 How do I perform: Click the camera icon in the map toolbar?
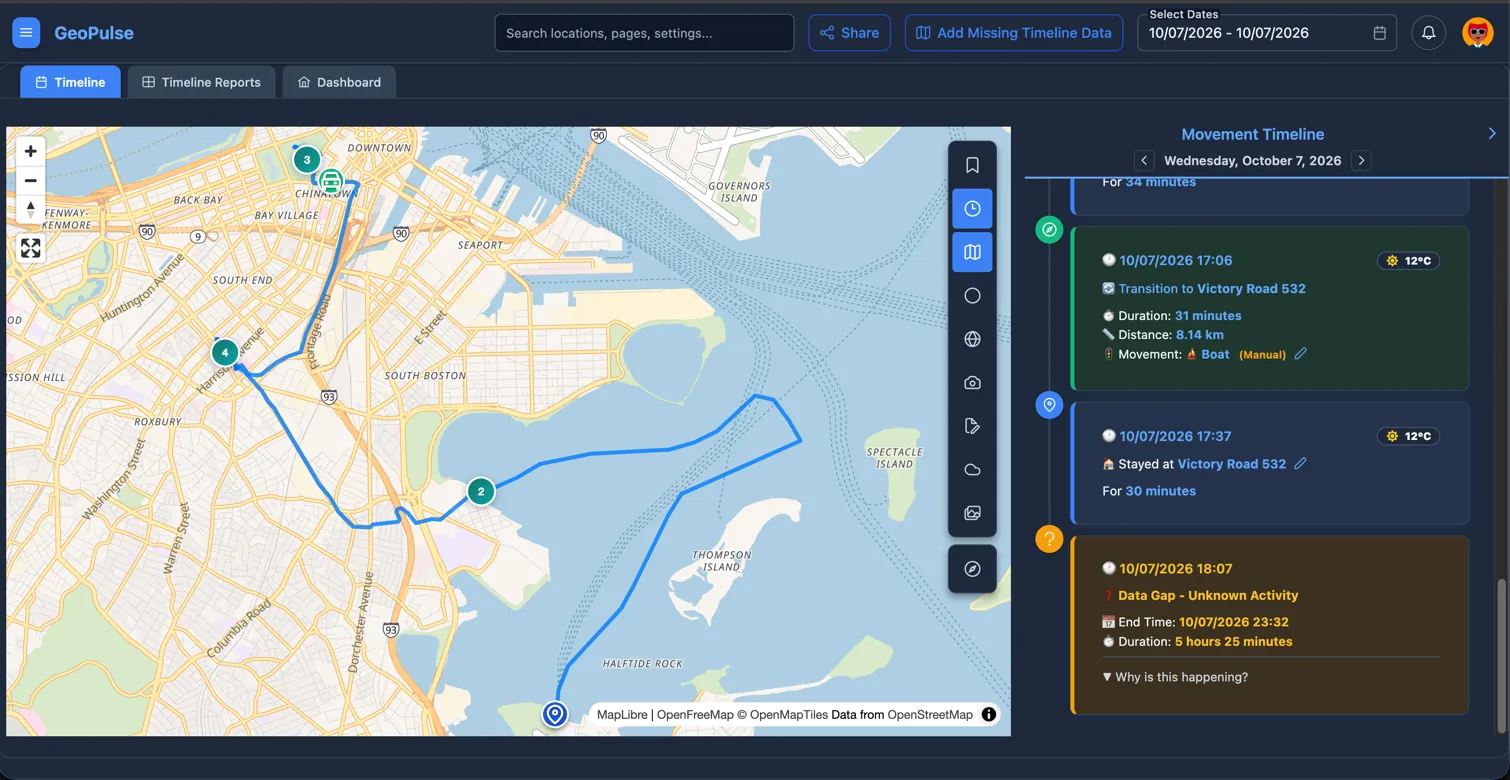[x=972, y=383]
